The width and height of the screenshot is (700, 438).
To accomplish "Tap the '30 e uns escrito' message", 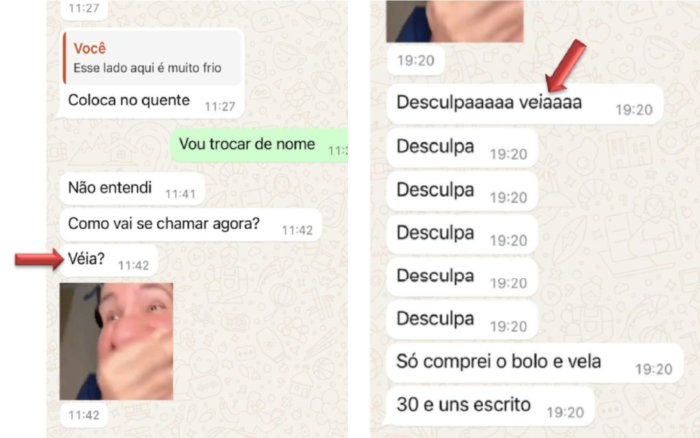I will 491,406.
